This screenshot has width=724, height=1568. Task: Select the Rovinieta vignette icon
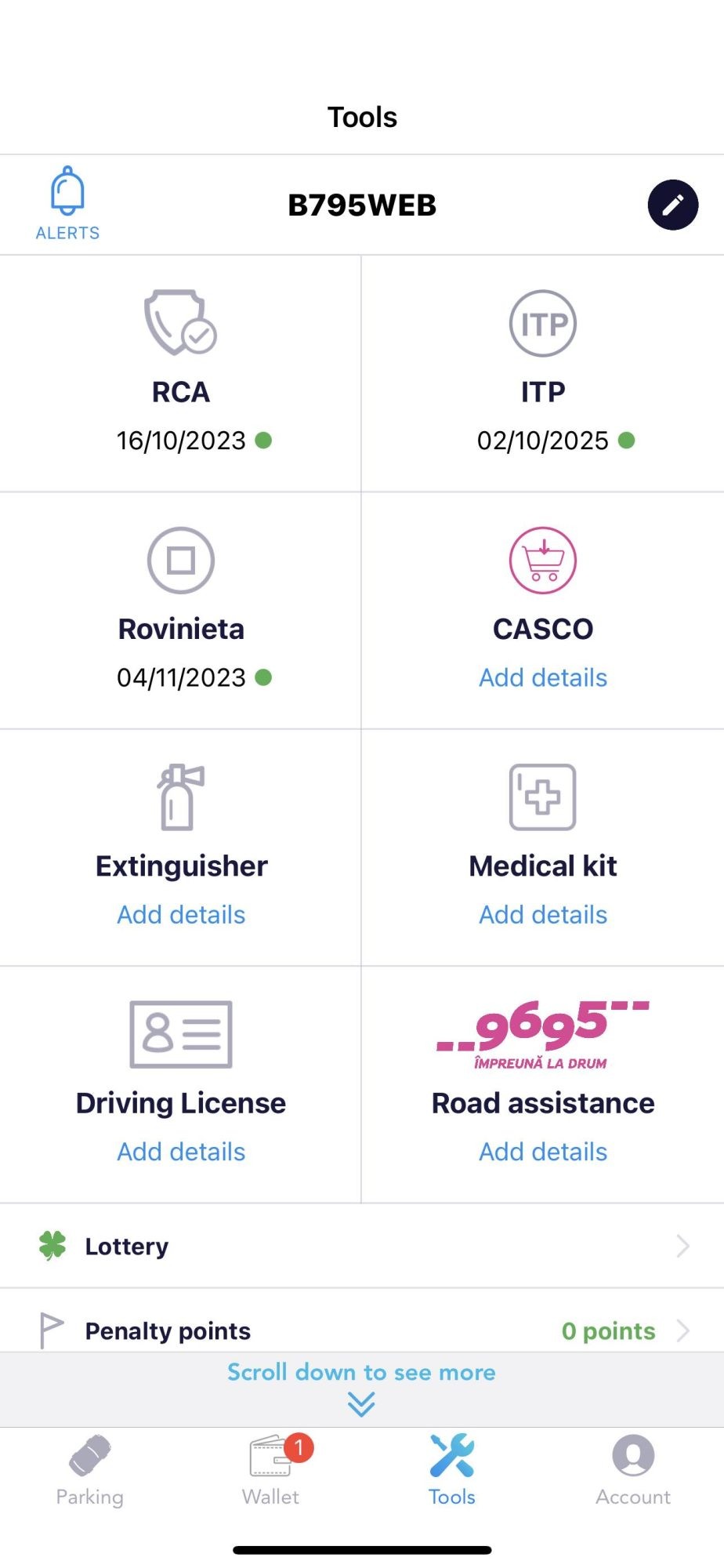pos(181,561)
